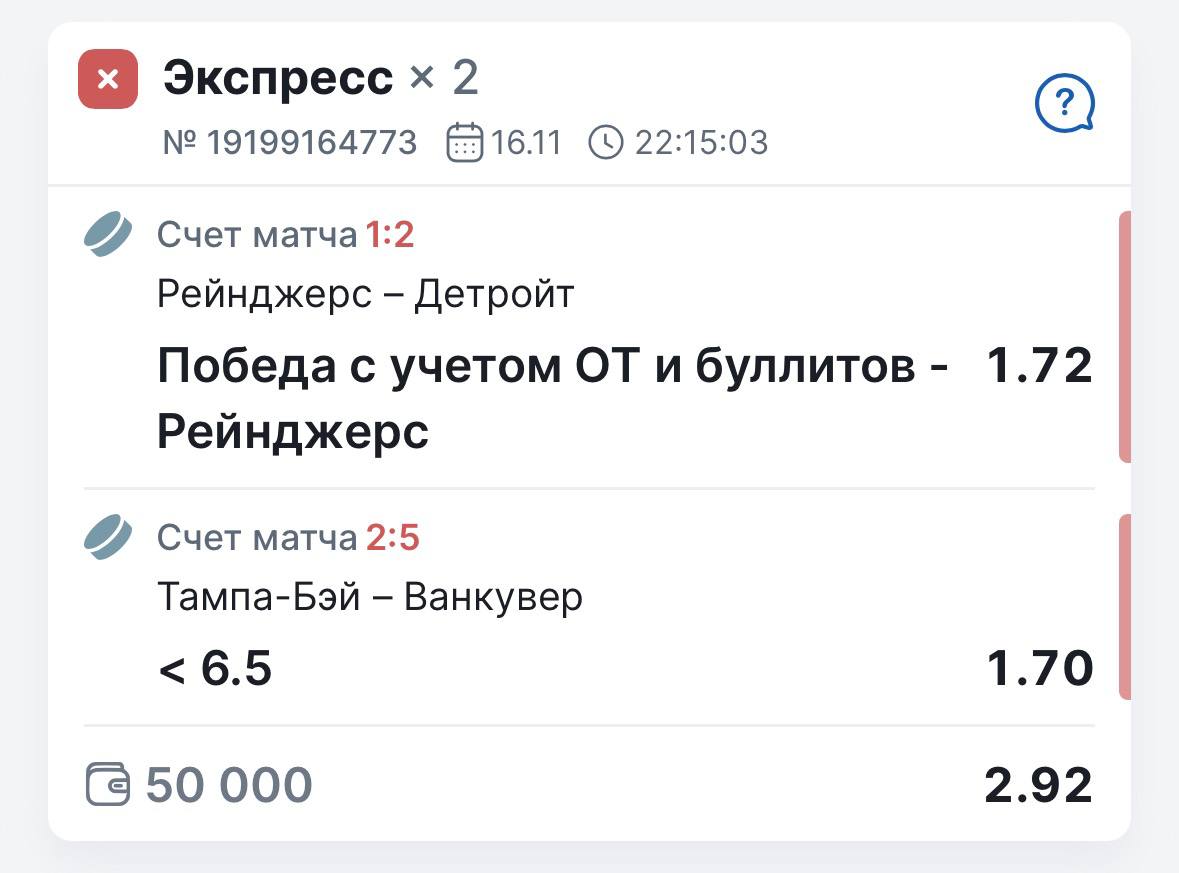Image resolution: width=1179 pixels, height=873 pixels.
Task: Click the 50 000 stake amount
Action: pos(229,785)
